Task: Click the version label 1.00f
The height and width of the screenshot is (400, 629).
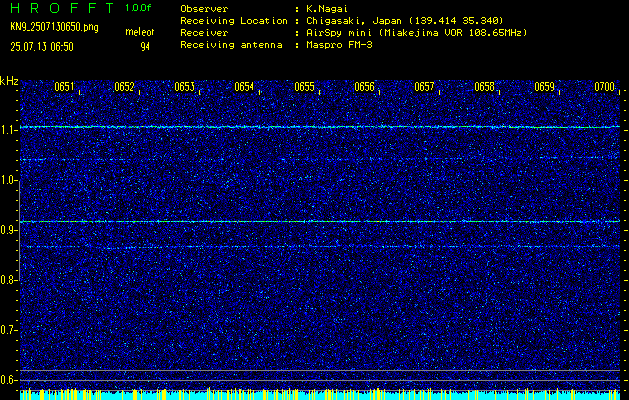Action: [138, 8]
